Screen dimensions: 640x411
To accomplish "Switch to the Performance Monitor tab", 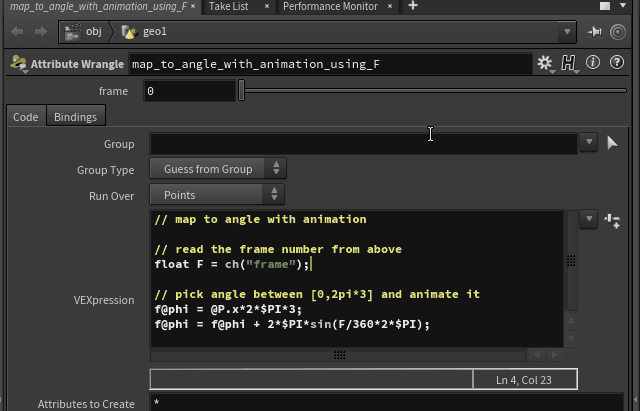I will [330, 6].
